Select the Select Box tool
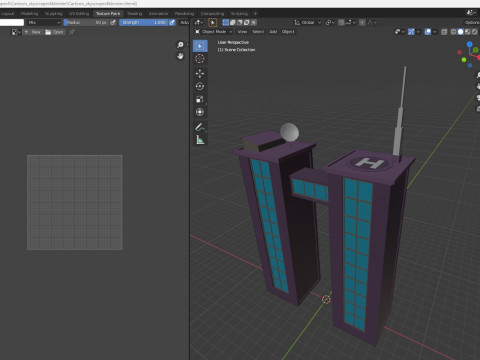This screenshot has width=480, height=360. point(200,46)
